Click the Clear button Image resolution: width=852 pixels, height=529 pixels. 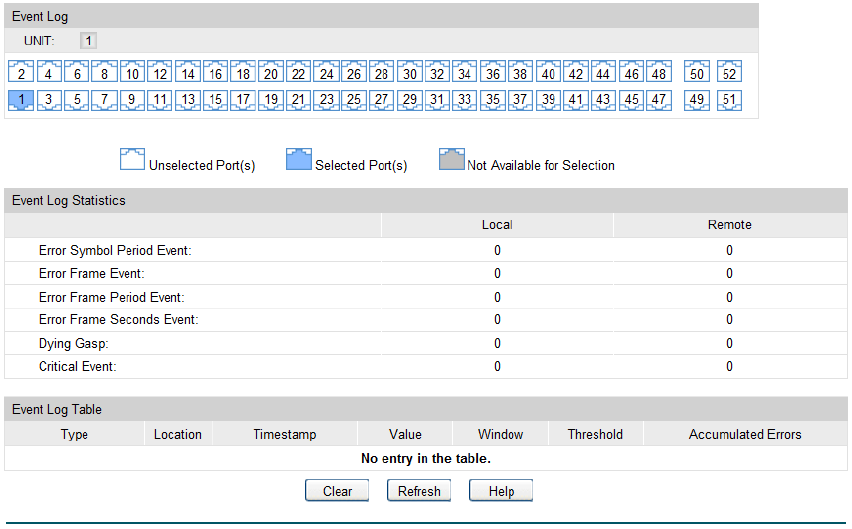point(337,491)
